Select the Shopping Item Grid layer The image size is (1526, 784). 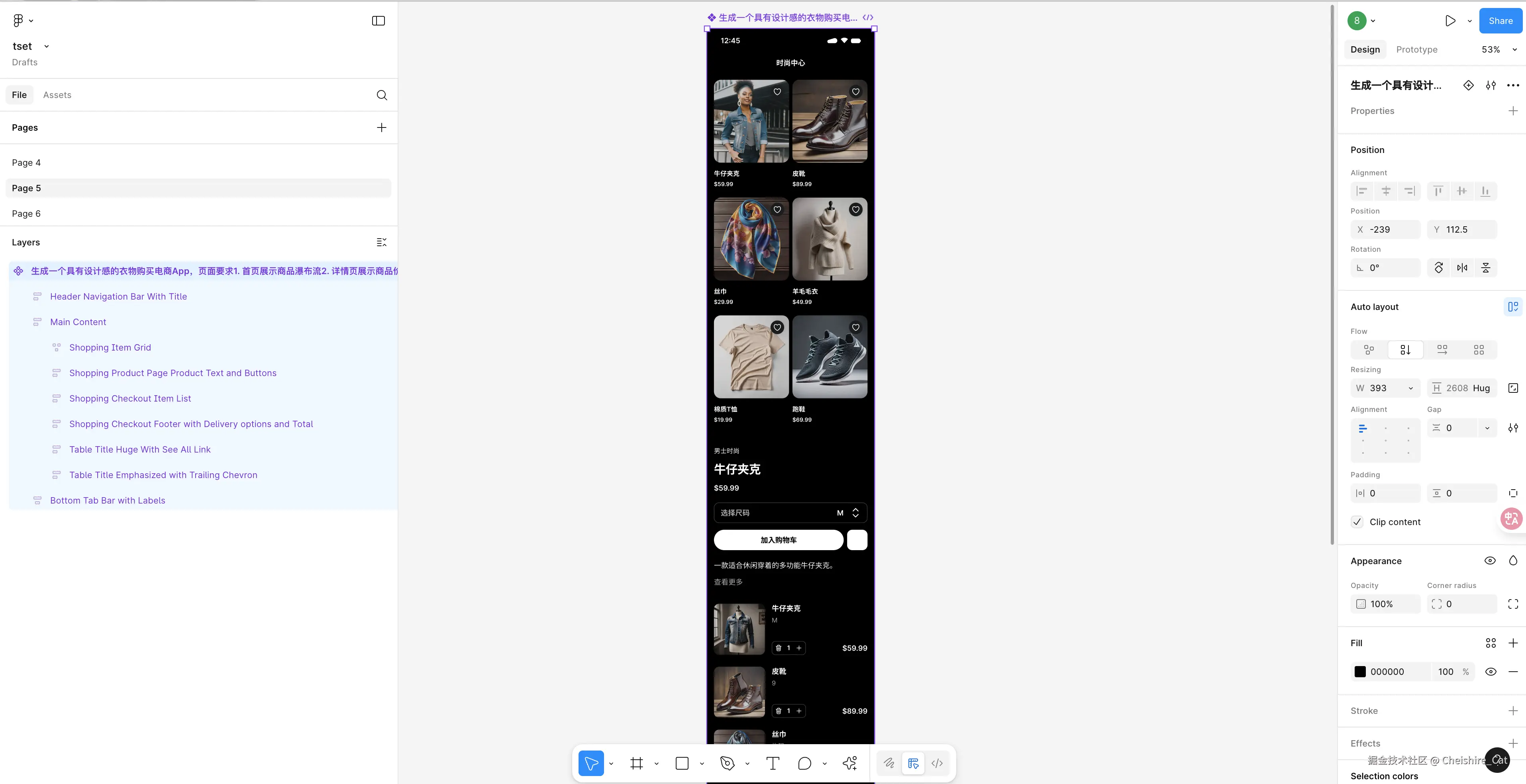(110, 348)
